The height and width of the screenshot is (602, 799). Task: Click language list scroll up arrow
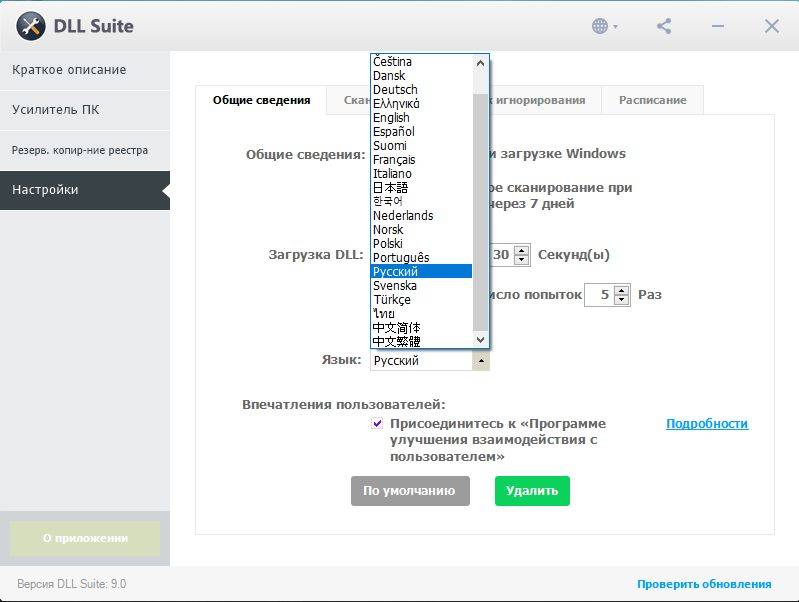tap(480, 63)
